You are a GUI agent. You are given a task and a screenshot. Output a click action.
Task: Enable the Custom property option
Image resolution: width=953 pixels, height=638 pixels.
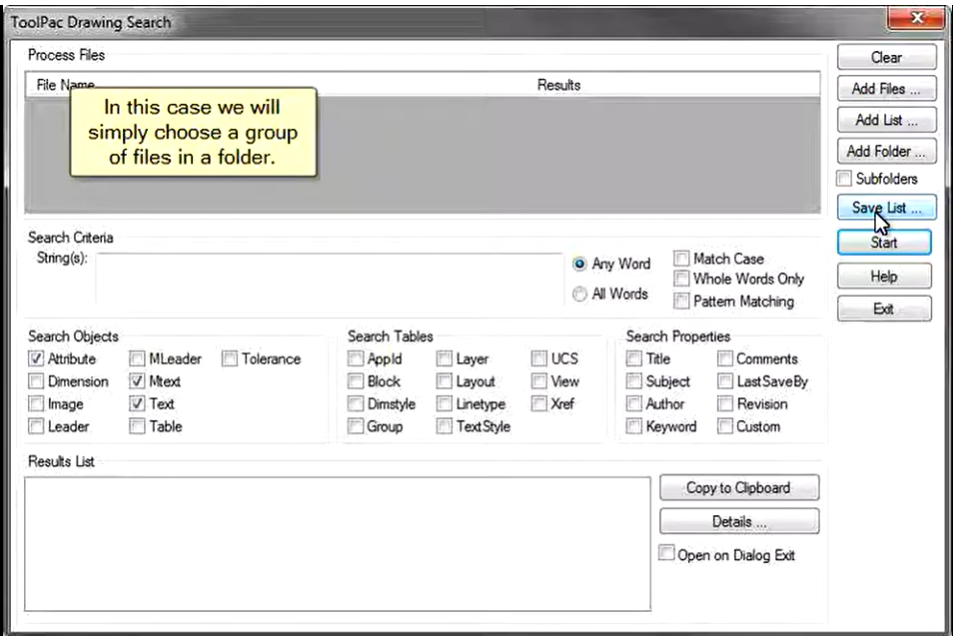pyautogui.click(x=724, y=427)
